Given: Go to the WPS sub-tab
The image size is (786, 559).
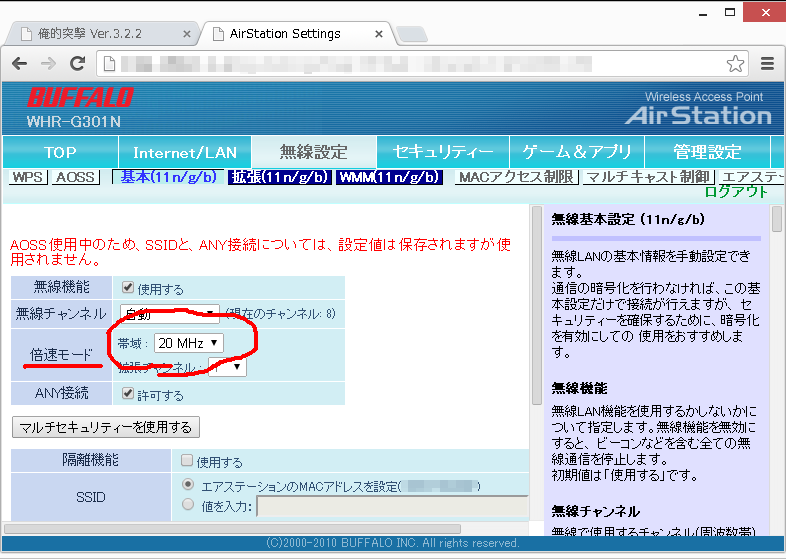Looking at the screenshot, I should coord(28,177).
